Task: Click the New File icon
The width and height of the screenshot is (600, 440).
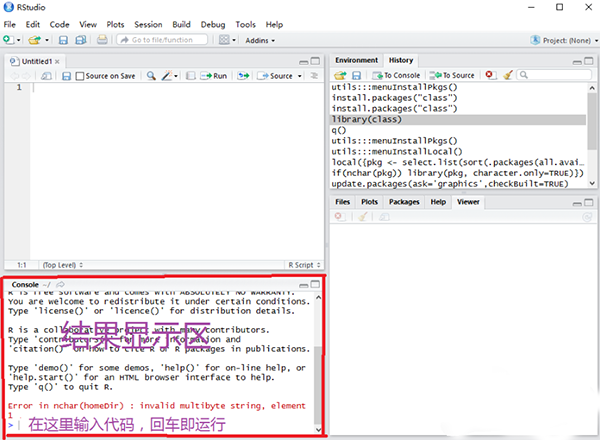Action: pos(8,40)
